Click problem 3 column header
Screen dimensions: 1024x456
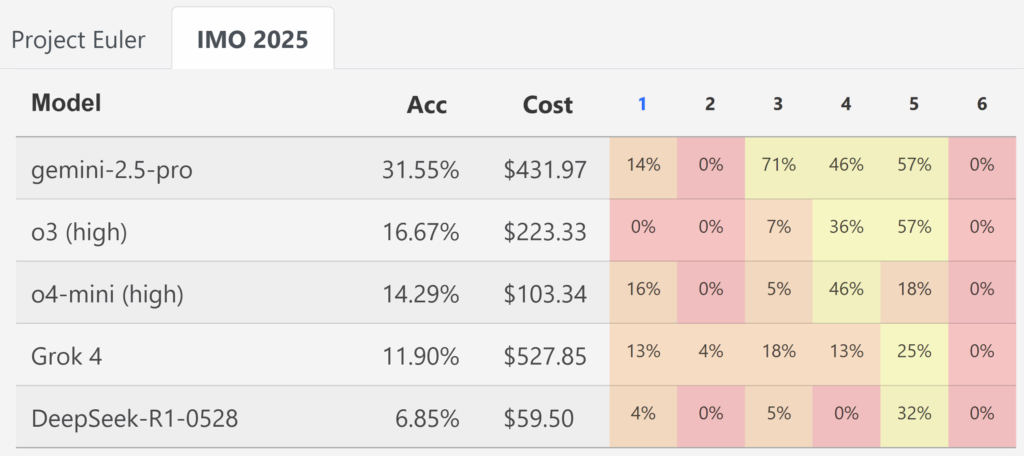[x=778, y=104]
